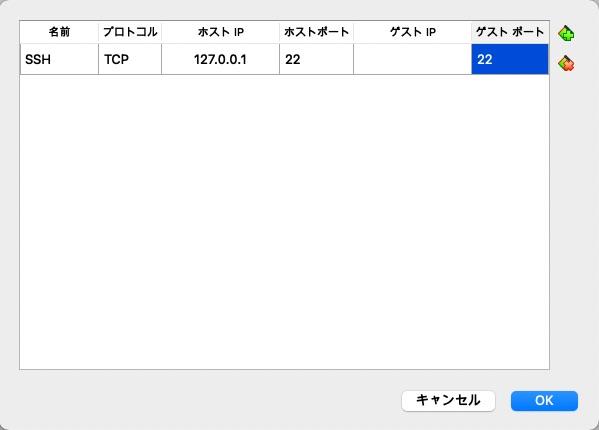
Task: Click the ホストポート column header
Action: 316,32
